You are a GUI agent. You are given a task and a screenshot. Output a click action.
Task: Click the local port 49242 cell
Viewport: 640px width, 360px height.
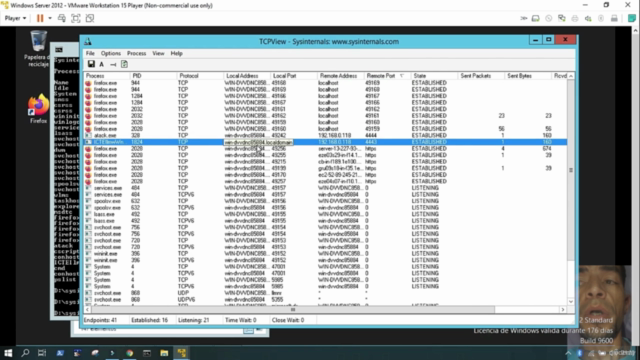tap(279, 136)
